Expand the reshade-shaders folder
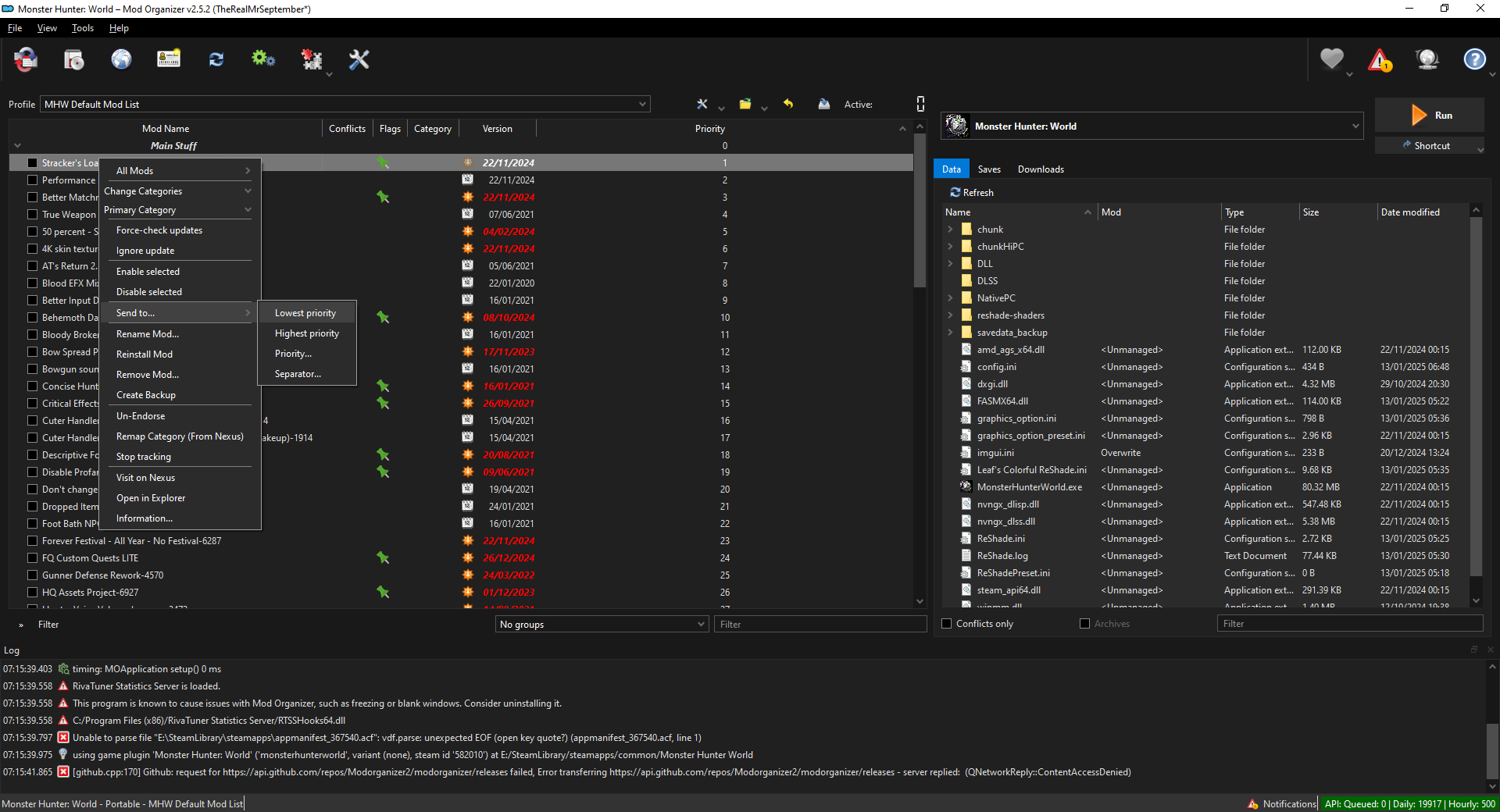This screenshot has height=812, width=1500. [x=950, y=315]
